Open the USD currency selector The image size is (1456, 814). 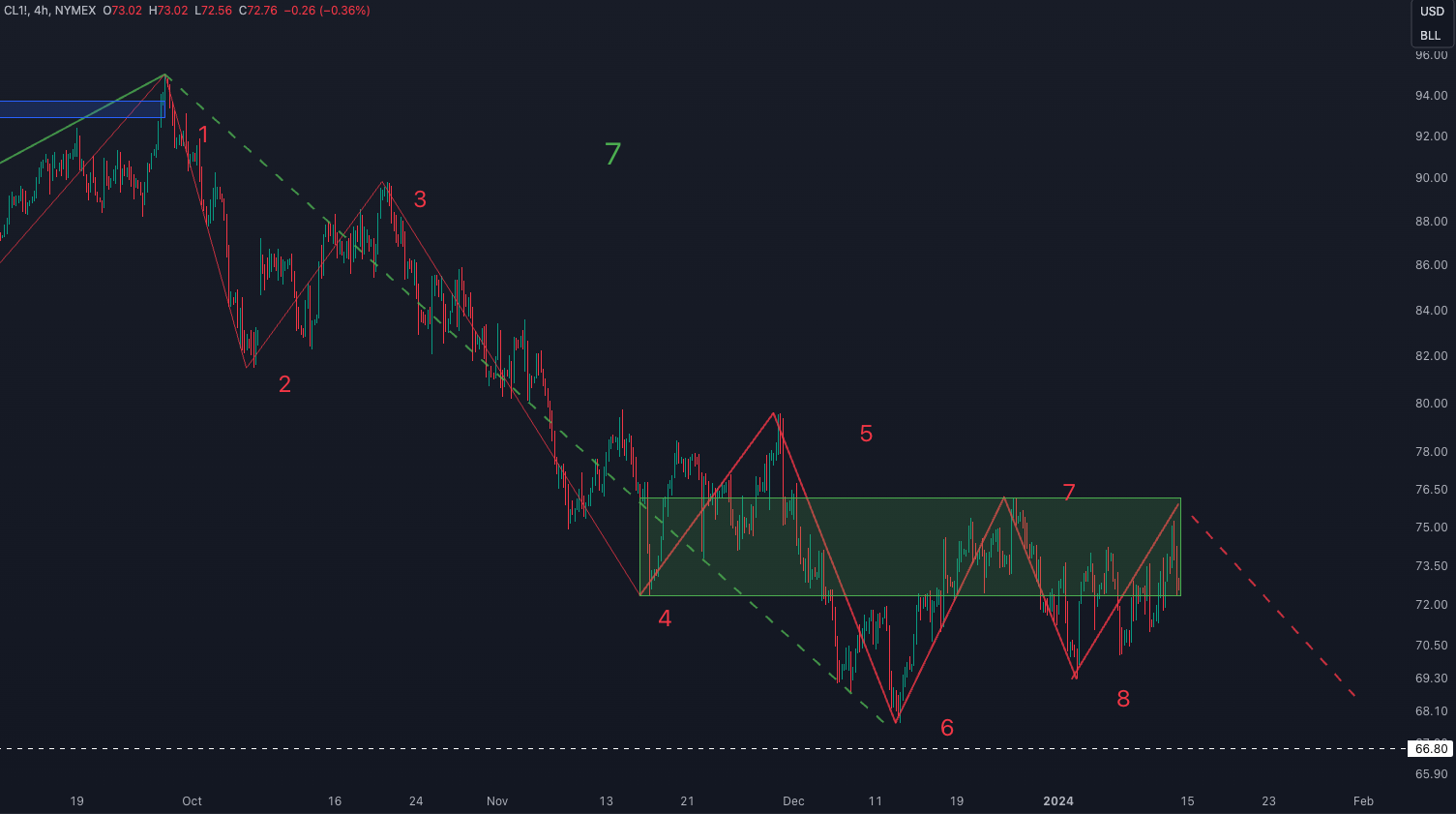tap(1431, 12)
